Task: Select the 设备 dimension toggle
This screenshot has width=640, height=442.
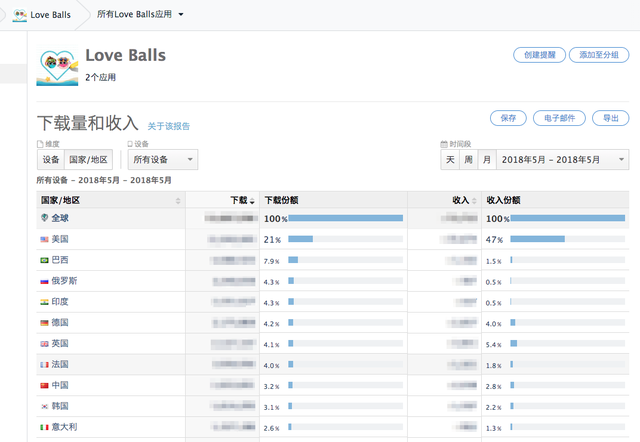Action: (51, 160)
